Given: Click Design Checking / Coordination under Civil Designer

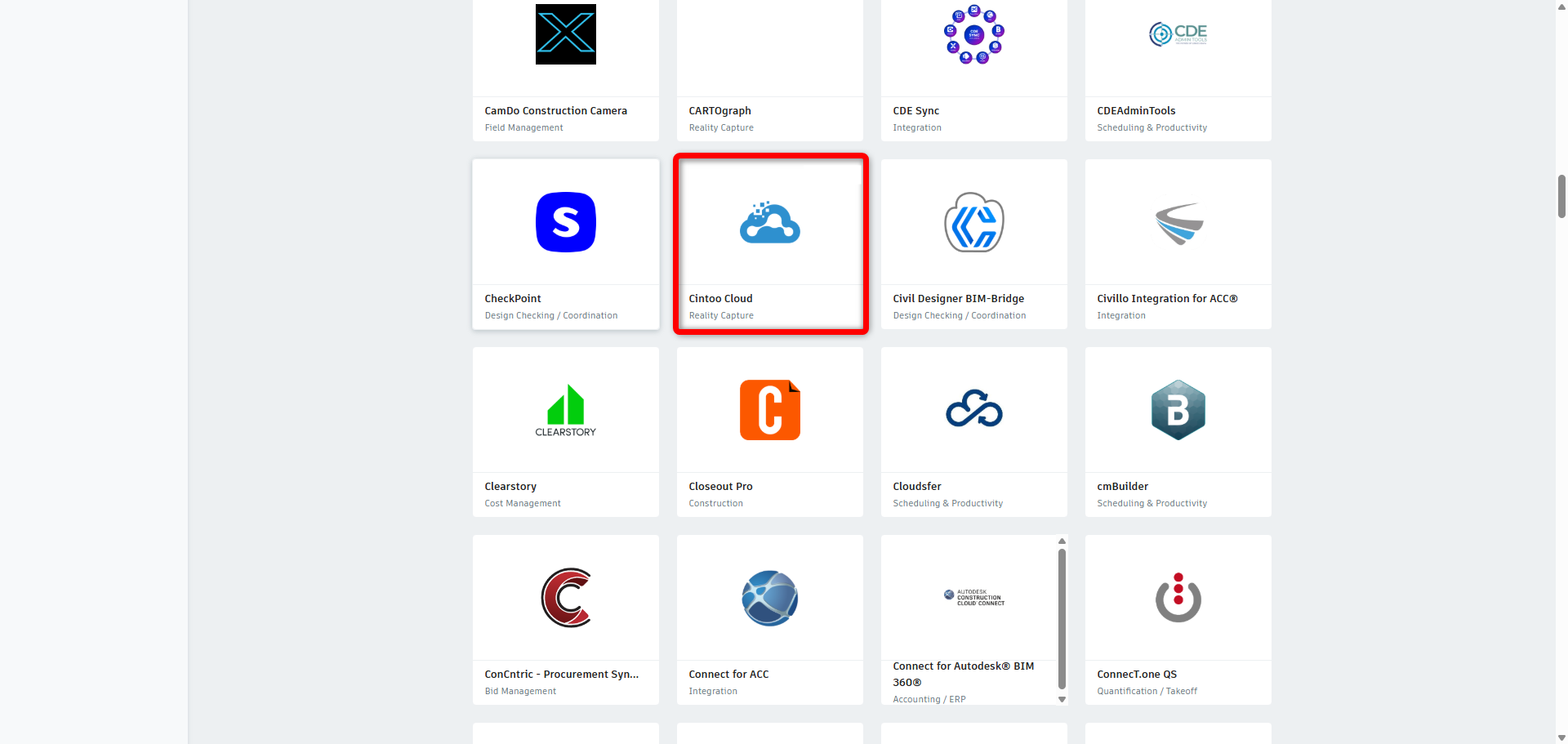Looking at the screenshot, I should (960, 316).
